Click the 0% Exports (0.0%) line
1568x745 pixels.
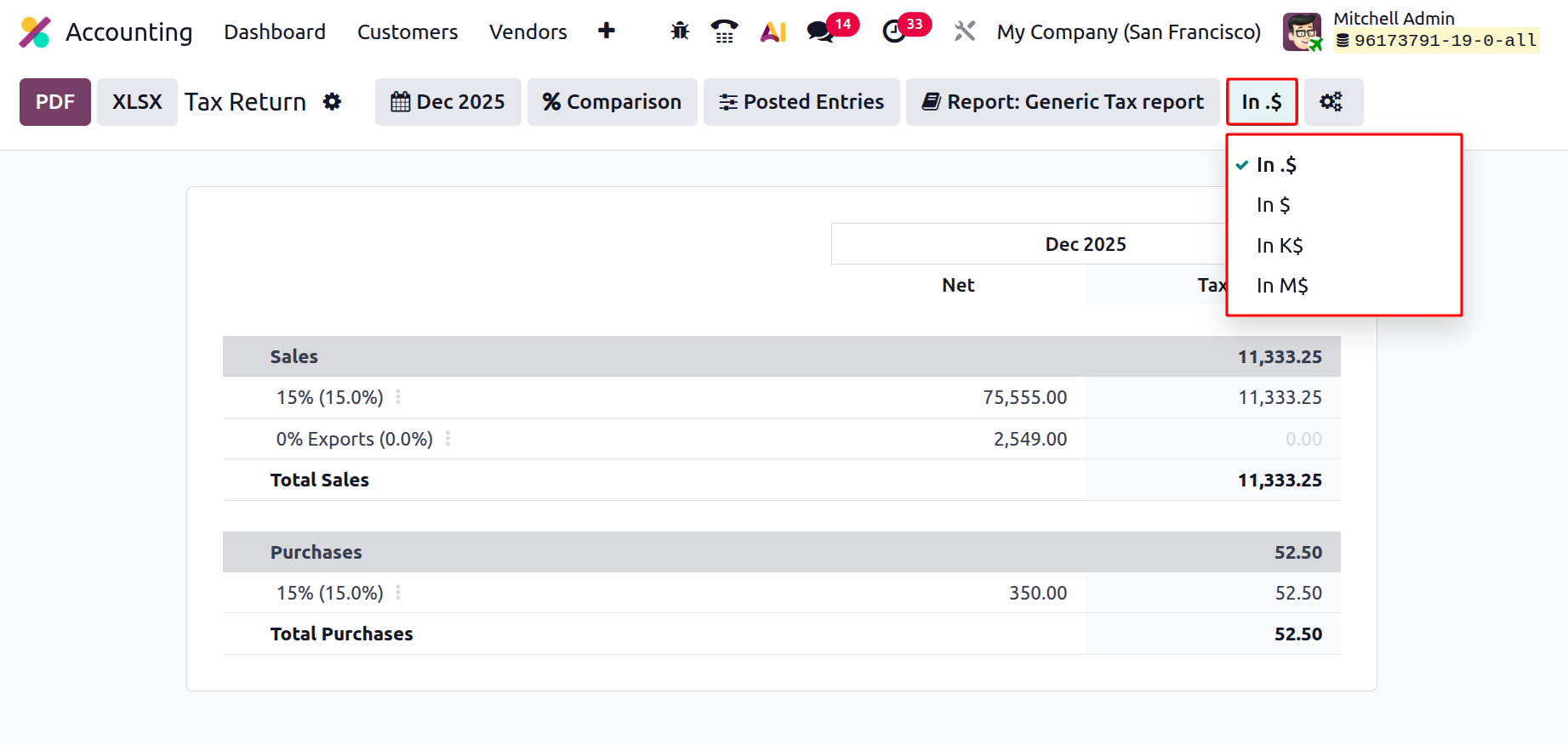click(x=354, y=439)
